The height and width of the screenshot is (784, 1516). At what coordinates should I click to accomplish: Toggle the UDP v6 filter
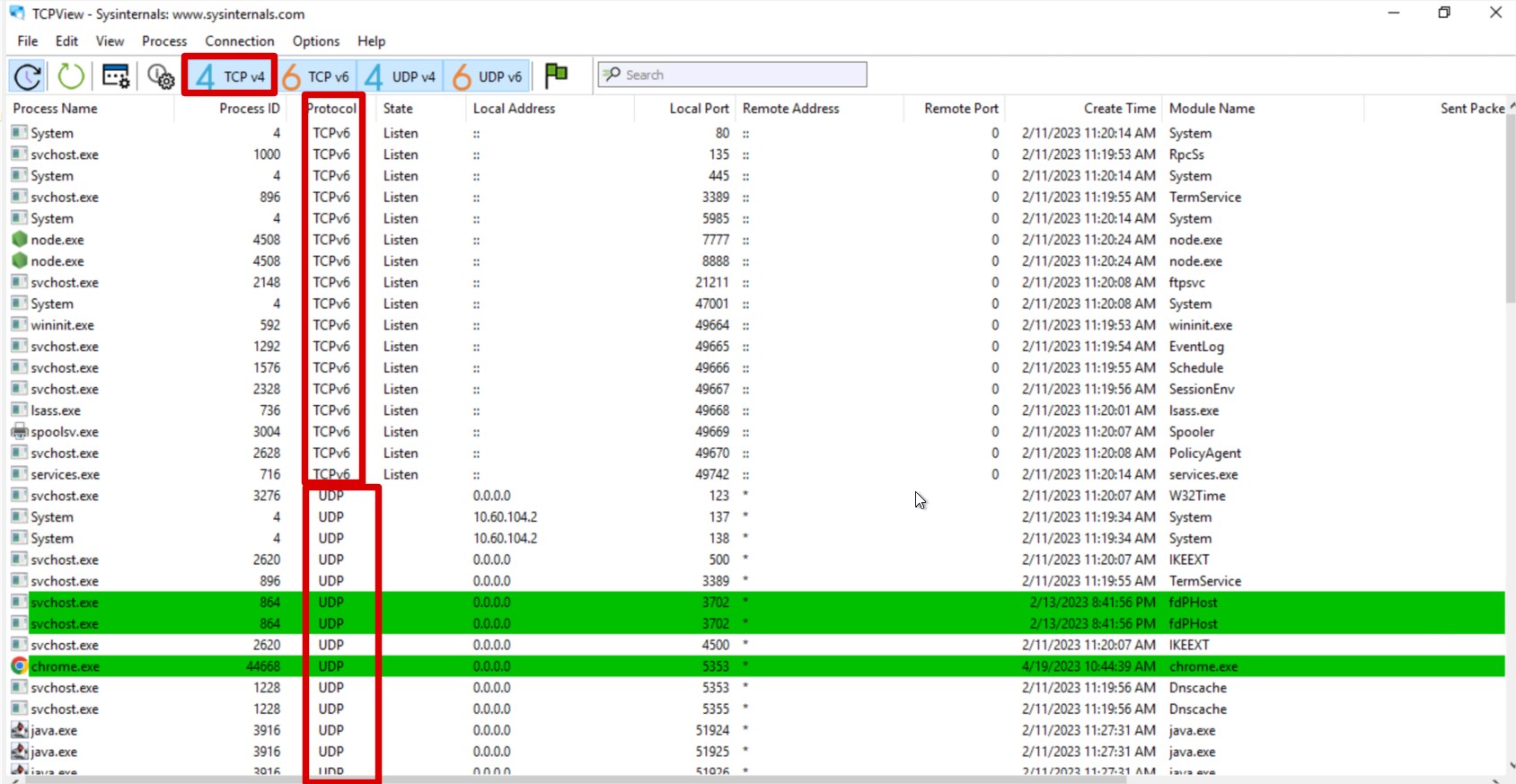(x=488, y=76)
